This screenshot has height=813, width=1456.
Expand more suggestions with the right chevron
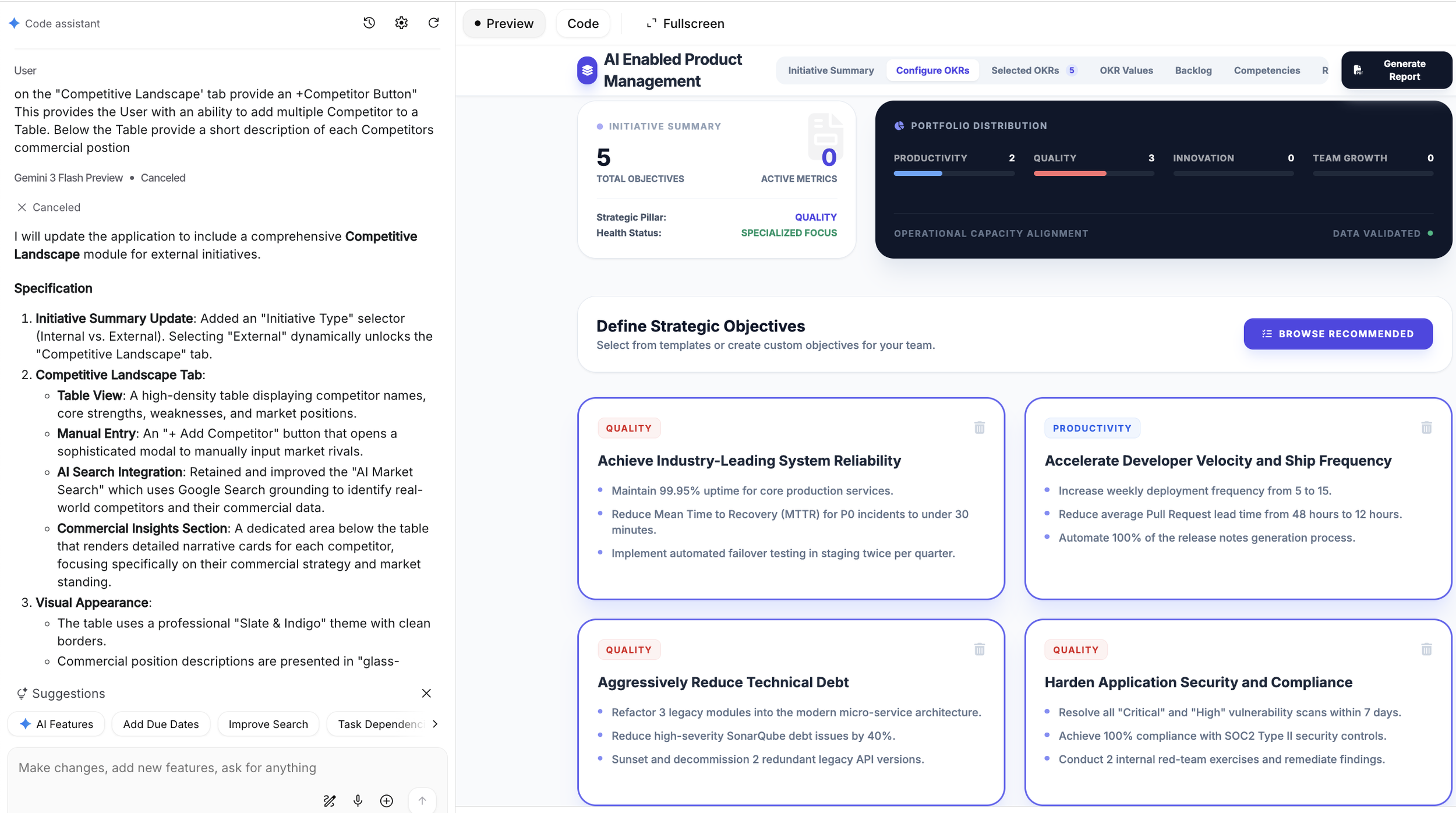(435, 724)
